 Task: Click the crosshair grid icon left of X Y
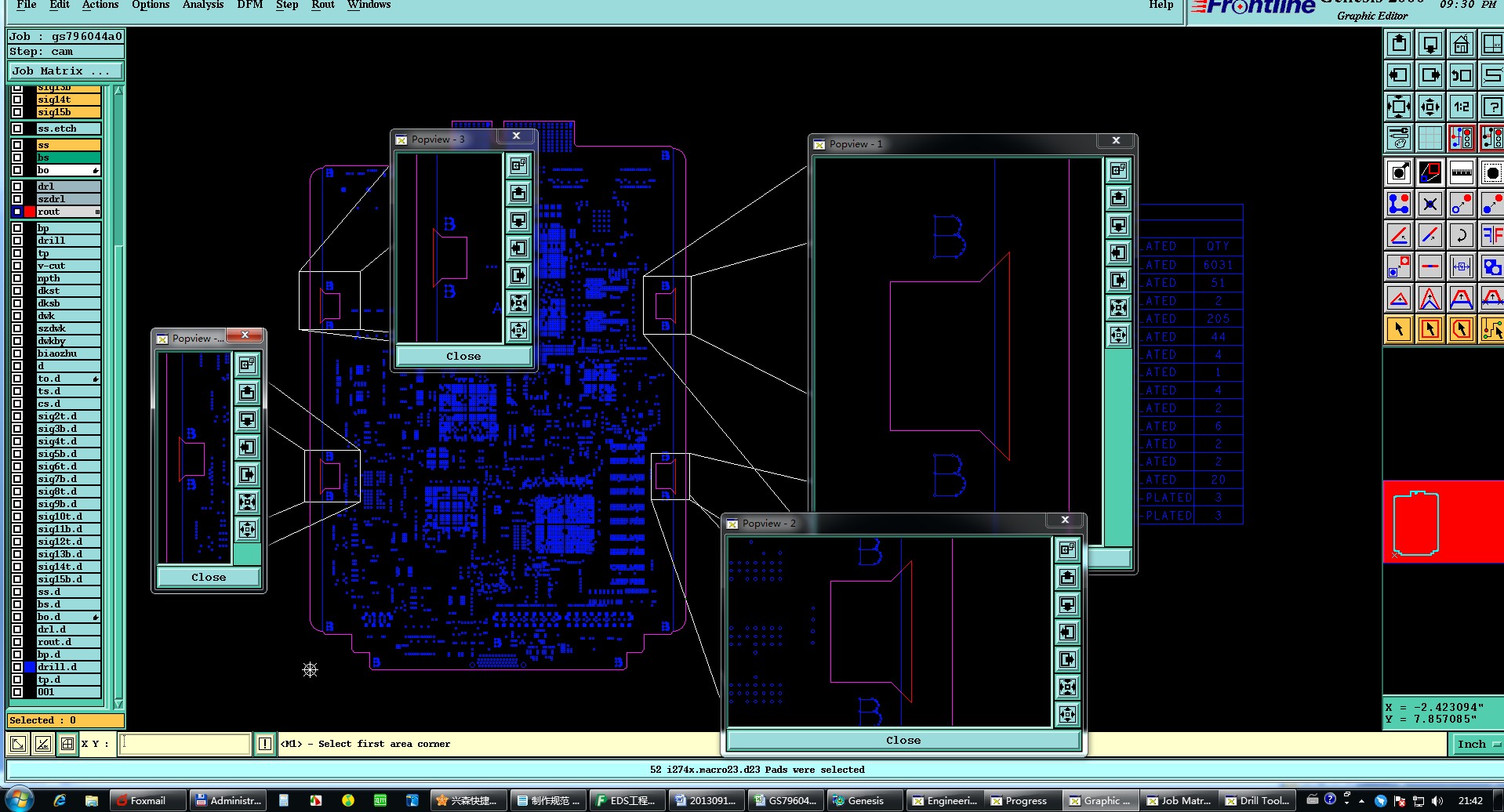point(68,744)
